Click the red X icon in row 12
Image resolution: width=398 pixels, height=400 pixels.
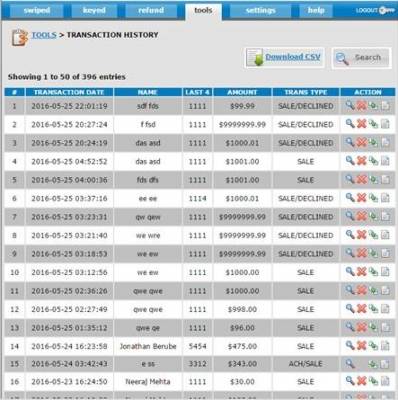362,309
